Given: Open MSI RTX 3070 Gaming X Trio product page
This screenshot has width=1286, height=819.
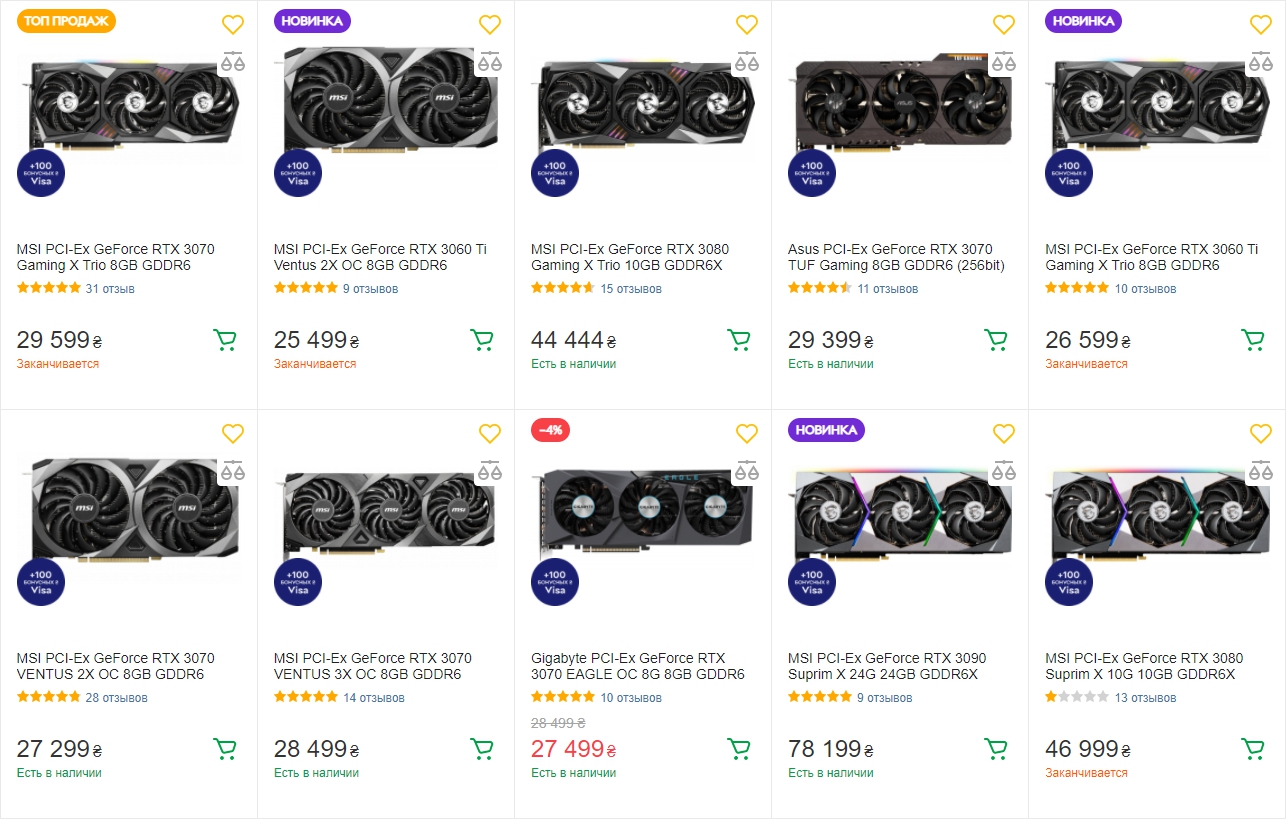Looking at the screenshot, I should (x=115, y=257).
